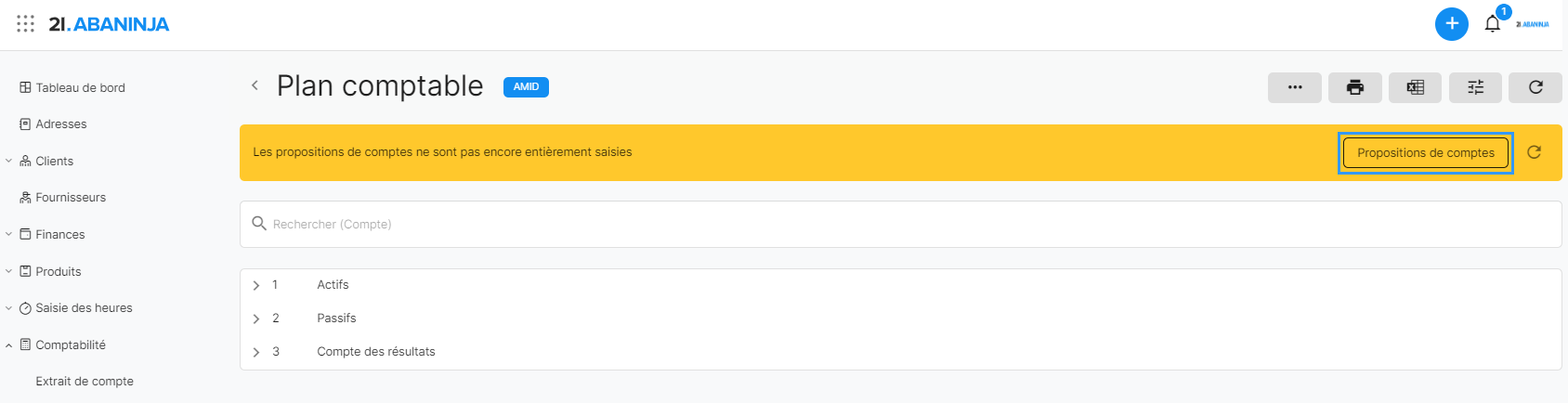Open Tableau de bord in sidebar
This screenshot has width=1568, height=403.
(x=80, y=87)
